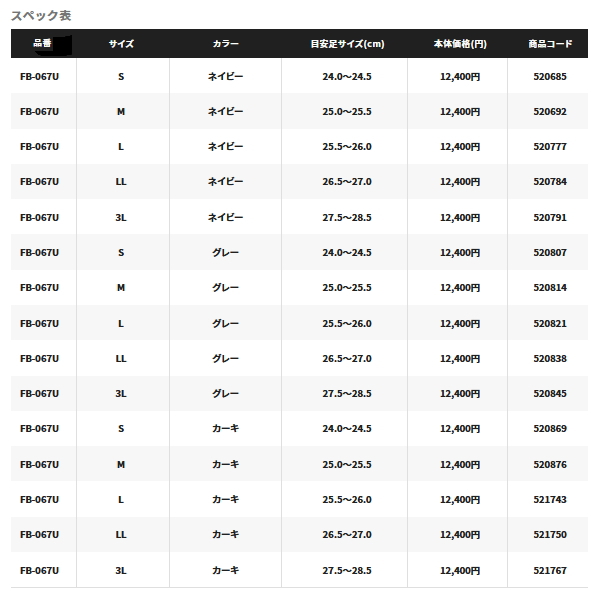Select product code 520791 for 3L ネイビー

coord(550,217)
